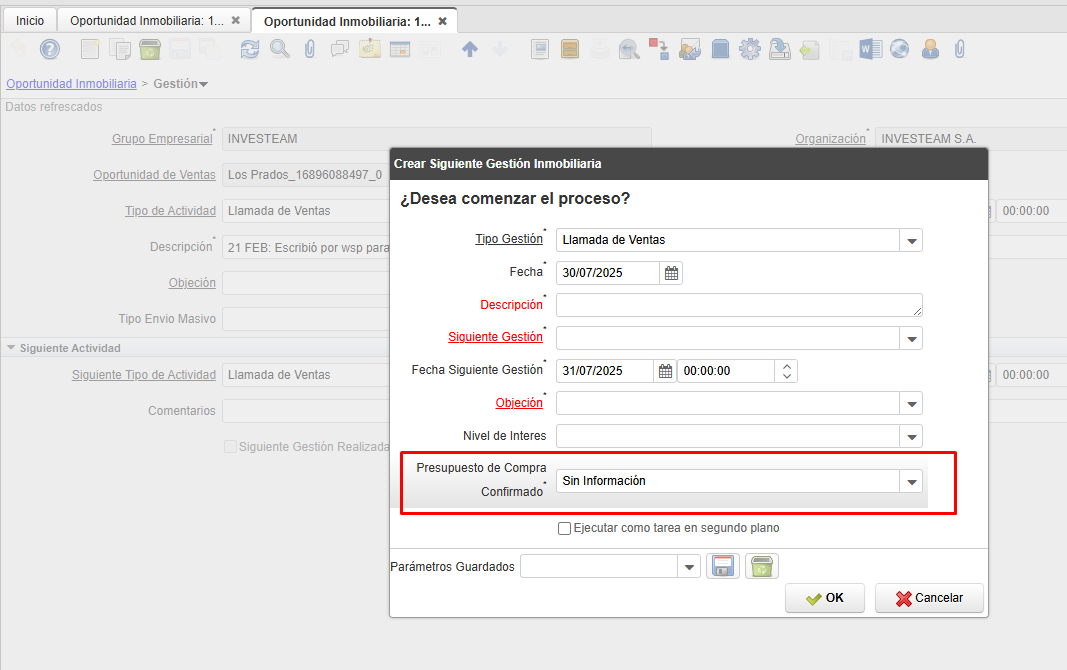The height and width of the screenshot is (670, 1067).
Task: Open the Fecha Siguiente Gestión calendar picker
Action: [665, 371]
